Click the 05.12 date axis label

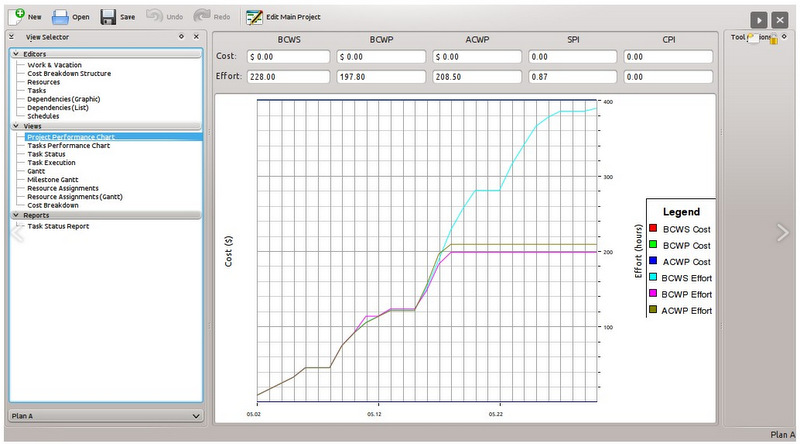[x=374, y=414]
